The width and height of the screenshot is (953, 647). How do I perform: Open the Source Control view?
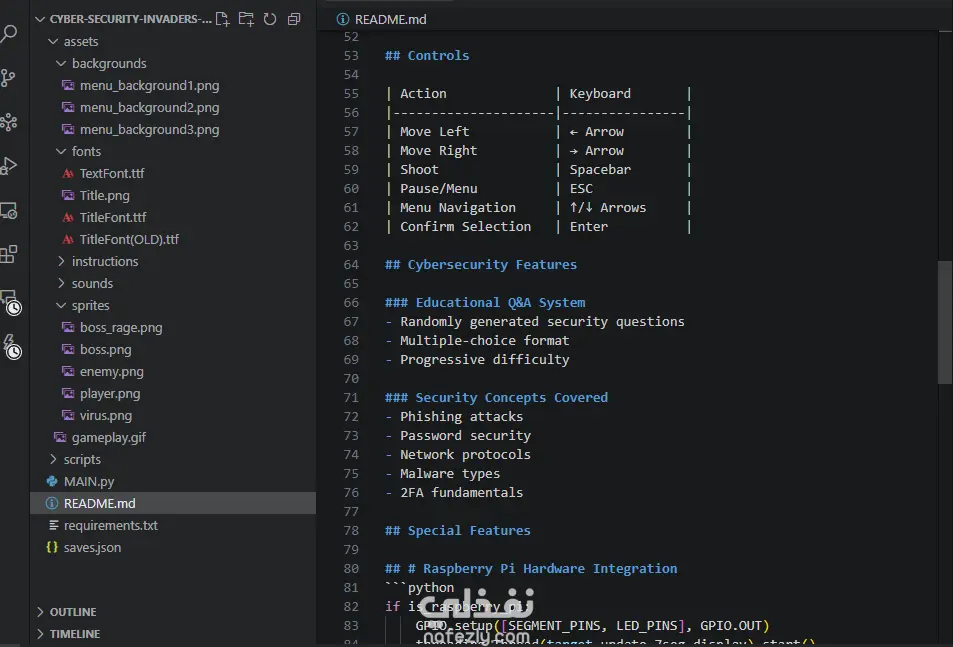pos(8,78)
